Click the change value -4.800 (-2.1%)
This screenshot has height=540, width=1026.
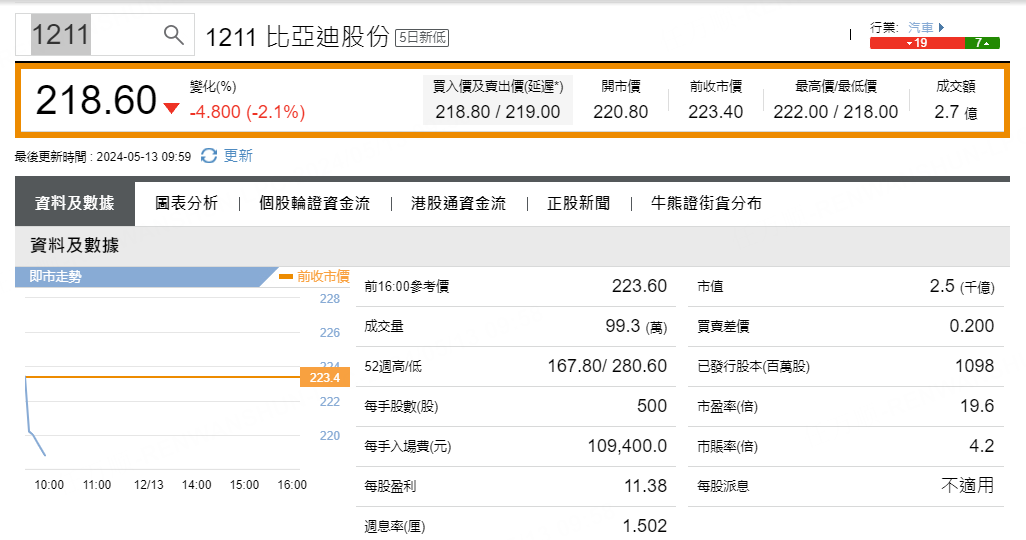(x=247, y=112)
